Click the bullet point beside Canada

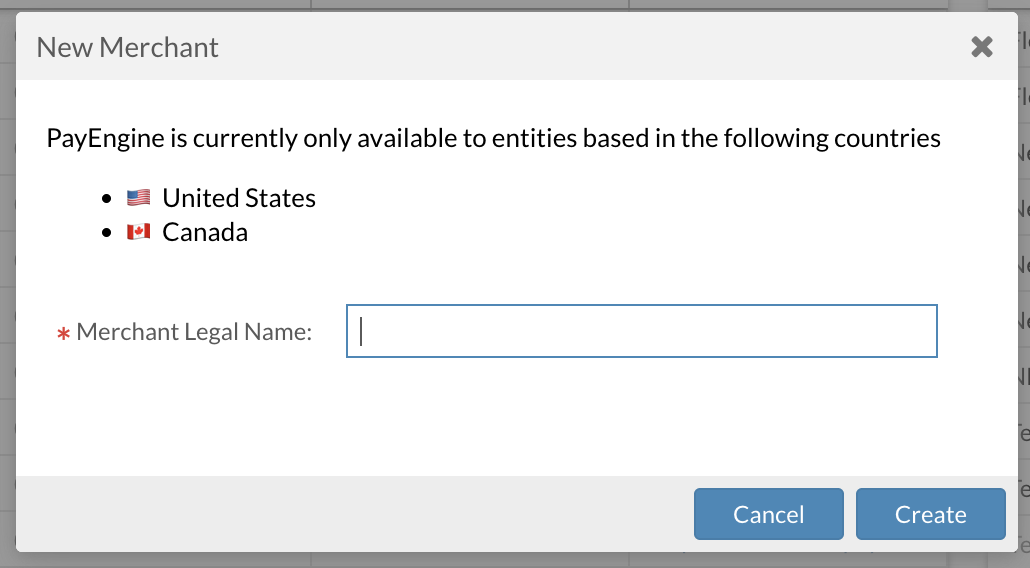tap(107, 232)
